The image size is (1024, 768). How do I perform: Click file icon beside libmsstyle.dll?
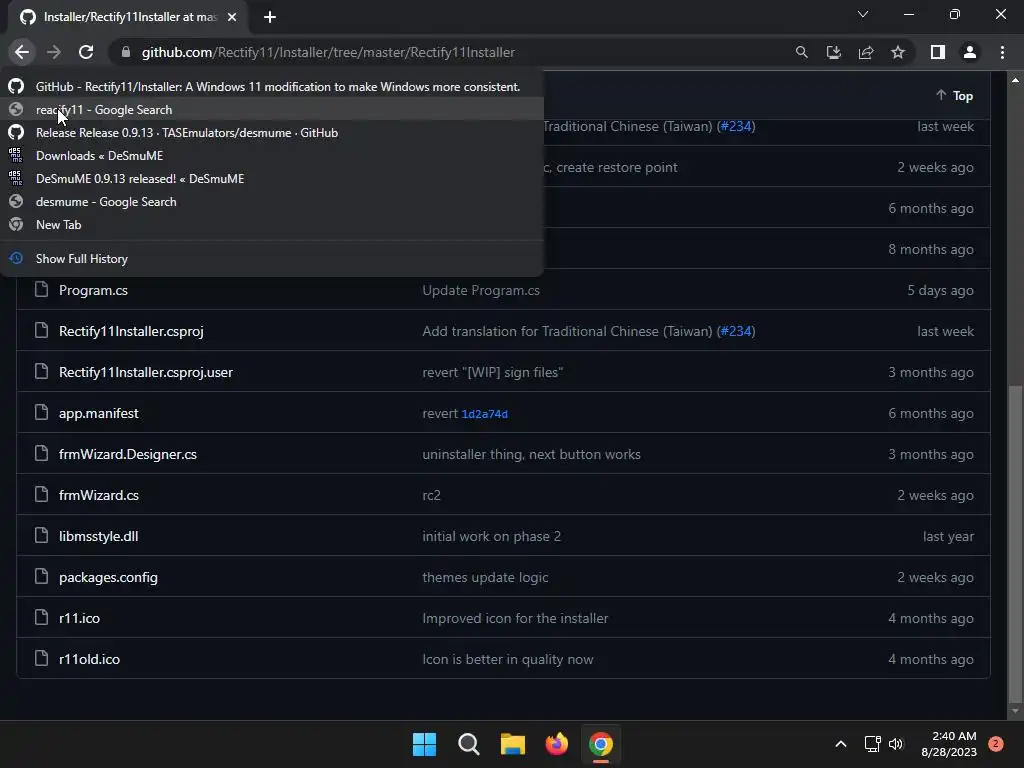41,536
